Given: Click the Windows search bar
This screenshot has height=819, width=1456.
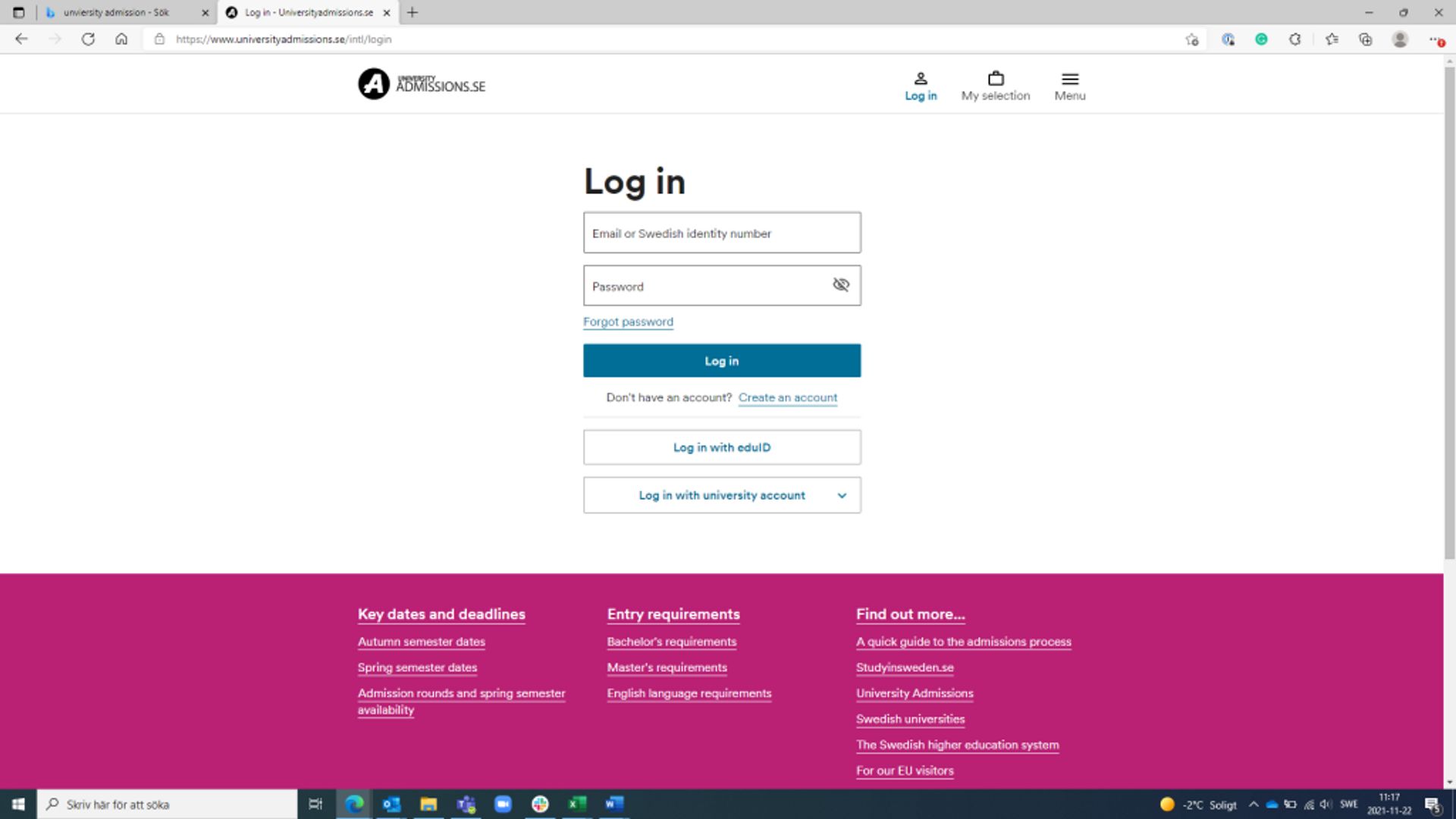Looking at the screenshot, I should 167,804.
